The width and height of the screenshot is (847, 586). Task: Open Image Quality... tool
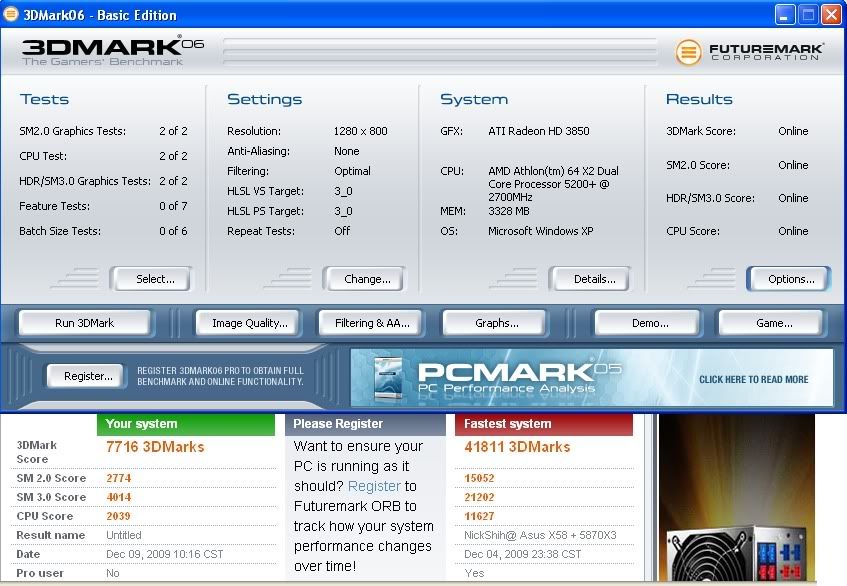248,323
